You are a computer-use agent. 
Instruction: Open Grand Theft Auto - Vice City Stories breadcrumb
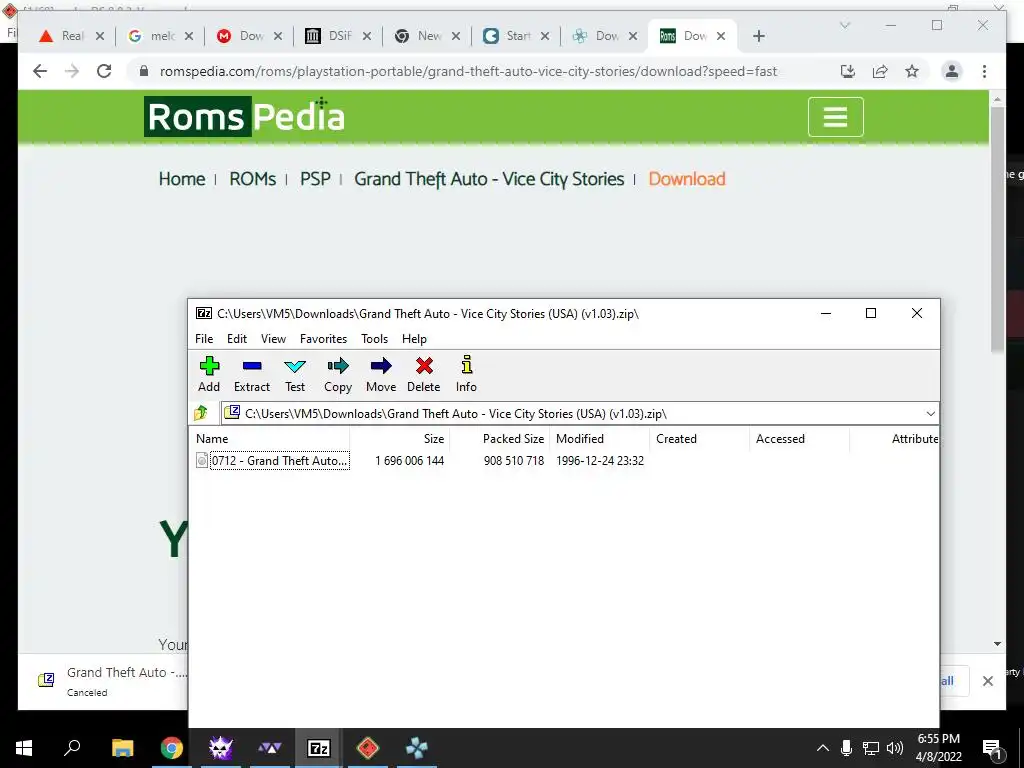[x=489, y=179]
